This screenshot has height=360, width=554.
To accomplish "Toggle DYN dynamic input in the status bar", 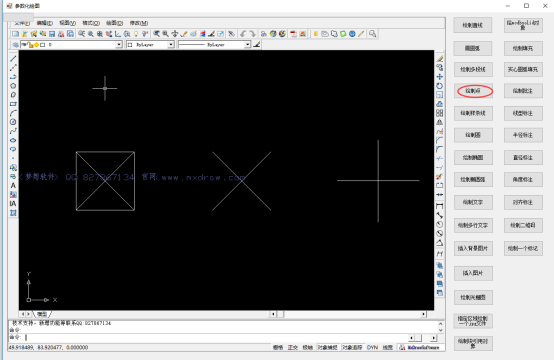I will 372,348.
